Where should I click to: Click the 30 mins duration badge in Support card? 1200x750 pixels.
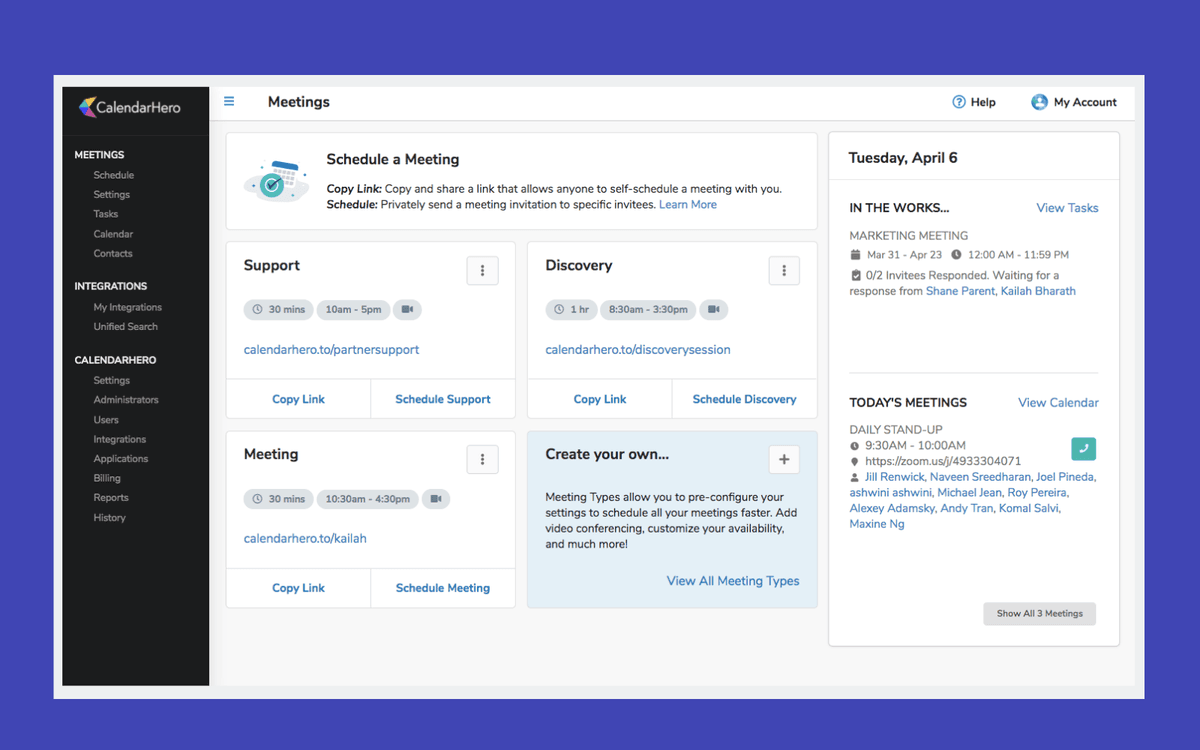[x=279, y=310]
